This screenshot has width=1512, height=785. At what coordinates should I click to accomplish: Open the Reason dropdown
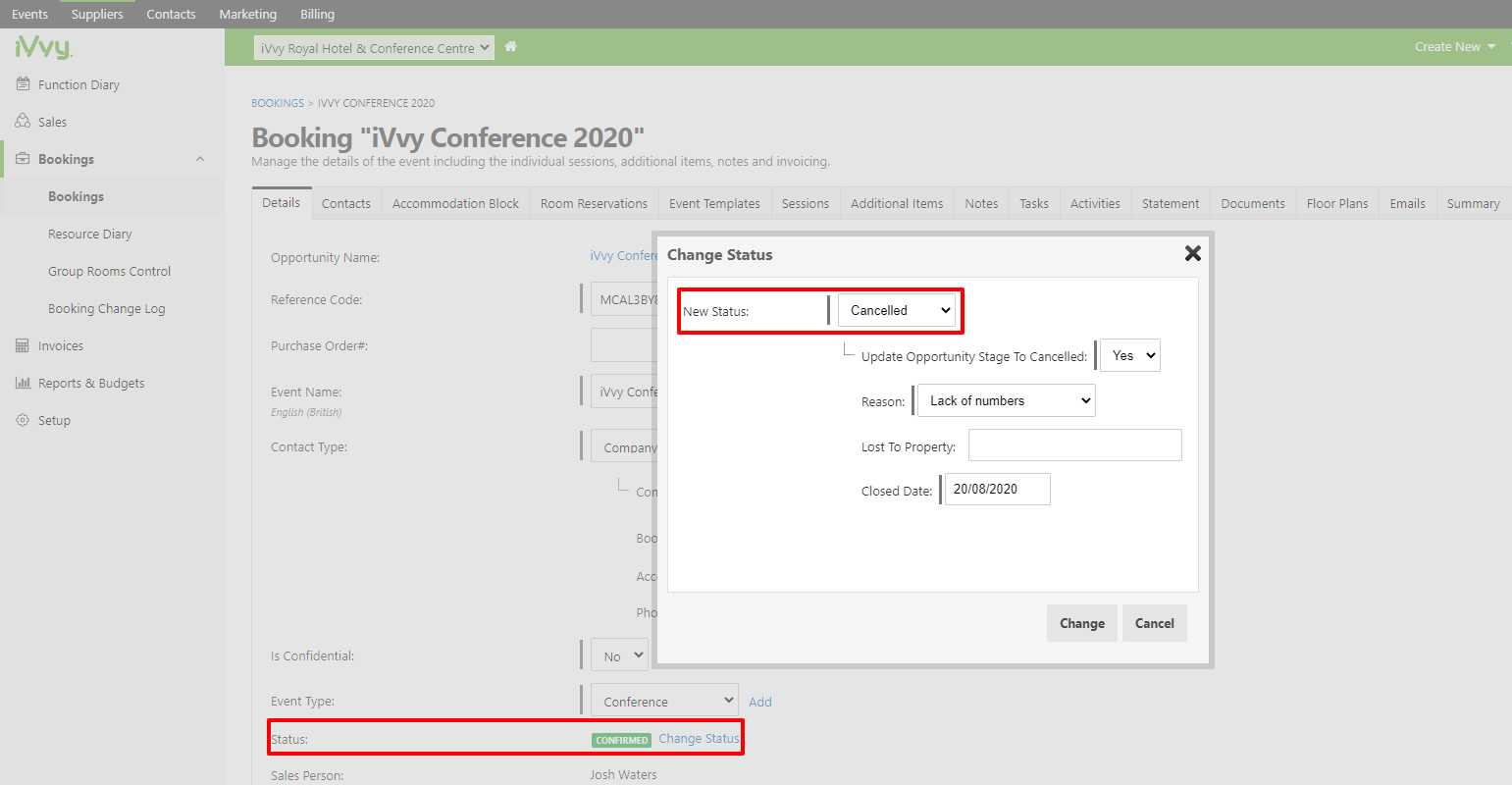[x=1006, y=400]
